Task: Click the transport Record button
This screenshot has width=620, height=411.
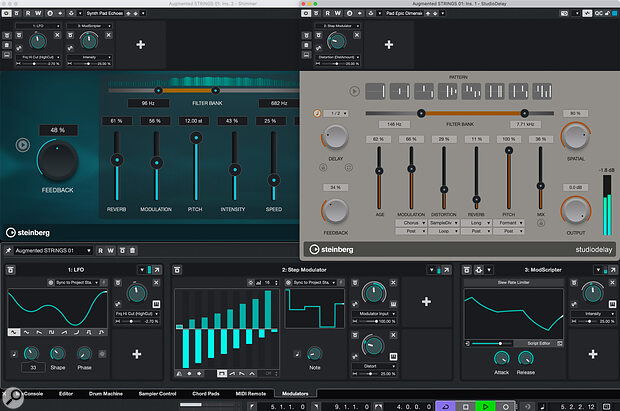Action: (505, 406)
